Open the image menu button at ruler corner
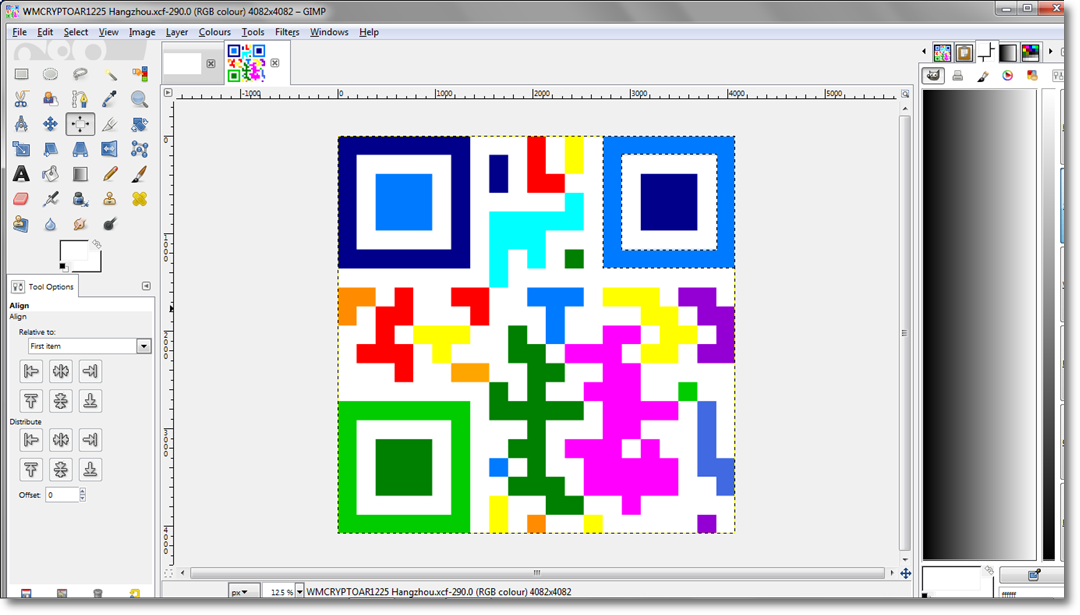 coord(168,92)
